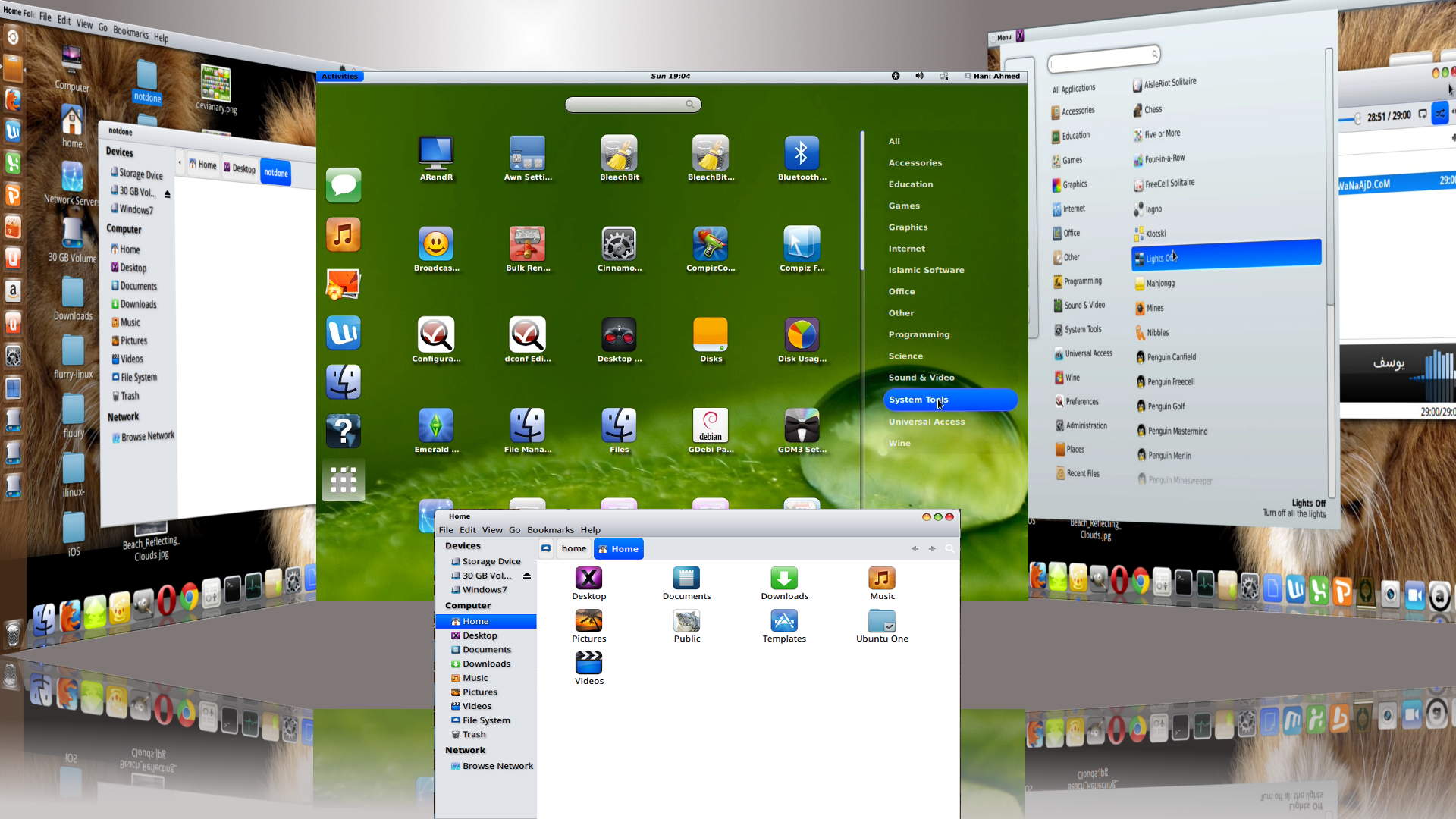Open the Desktop folder in Home window
This screenshot has width=1456, height=819.
point(588,578)
